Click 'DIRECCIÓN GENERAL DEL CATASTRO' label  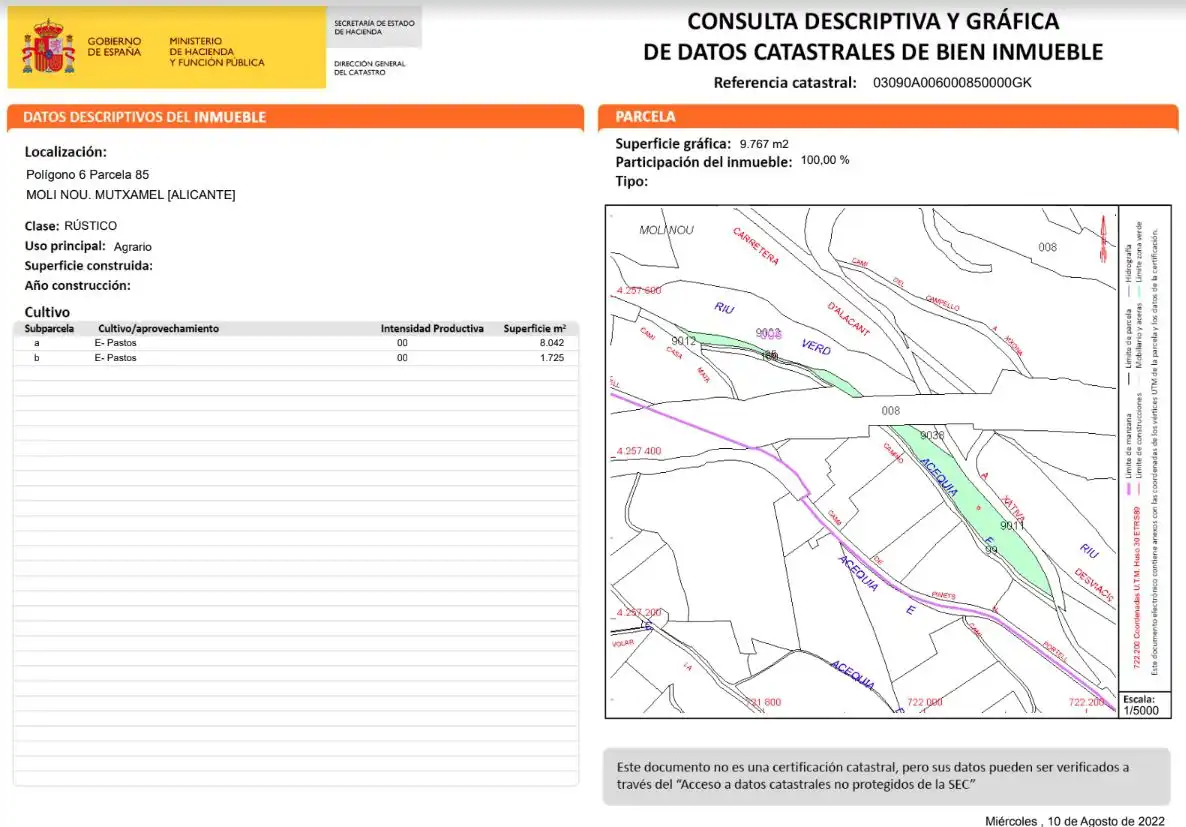(x=369, y=67)
